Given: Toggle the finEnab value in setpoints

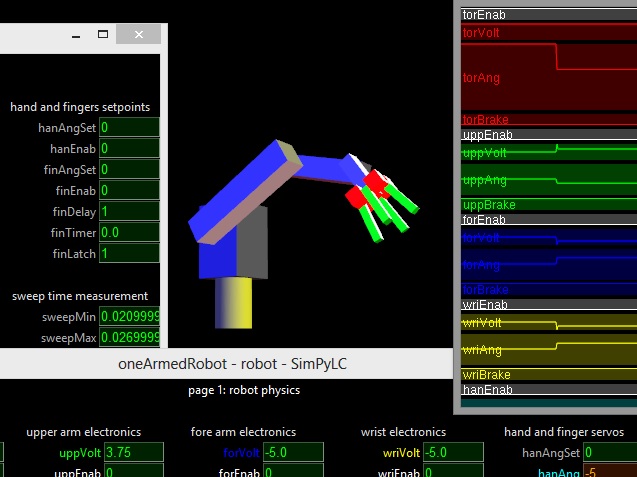Looking at the screenshot, I should click(129, 191).
